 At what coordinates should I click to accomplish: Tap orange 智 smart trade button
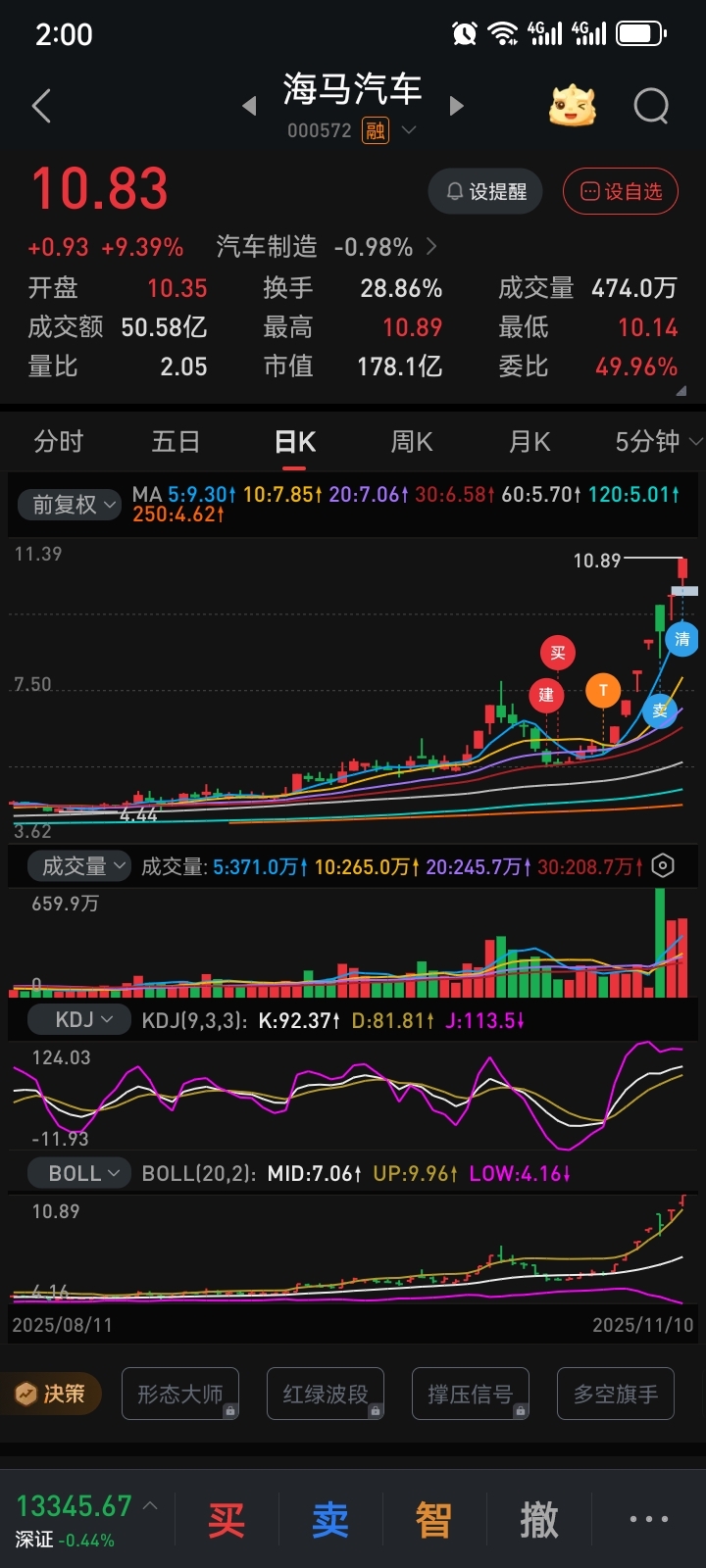[434, 1520]
